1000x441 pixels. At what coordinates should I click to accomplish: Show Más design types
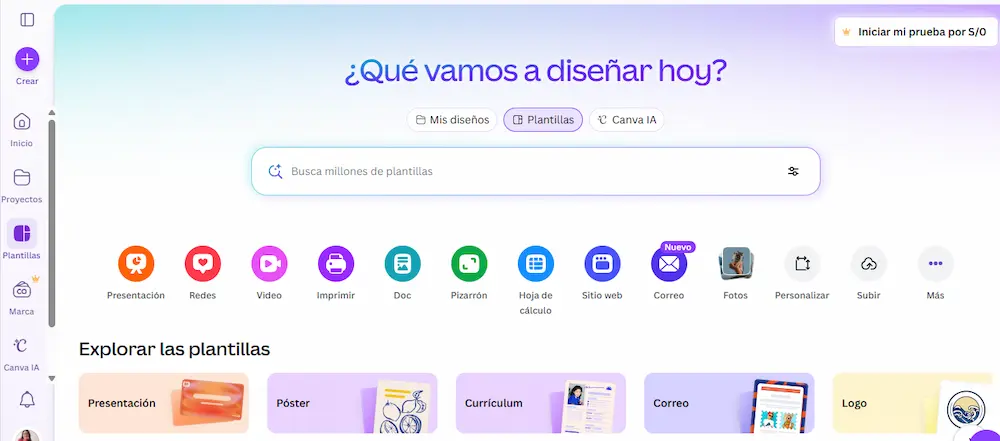click(936, 264)
